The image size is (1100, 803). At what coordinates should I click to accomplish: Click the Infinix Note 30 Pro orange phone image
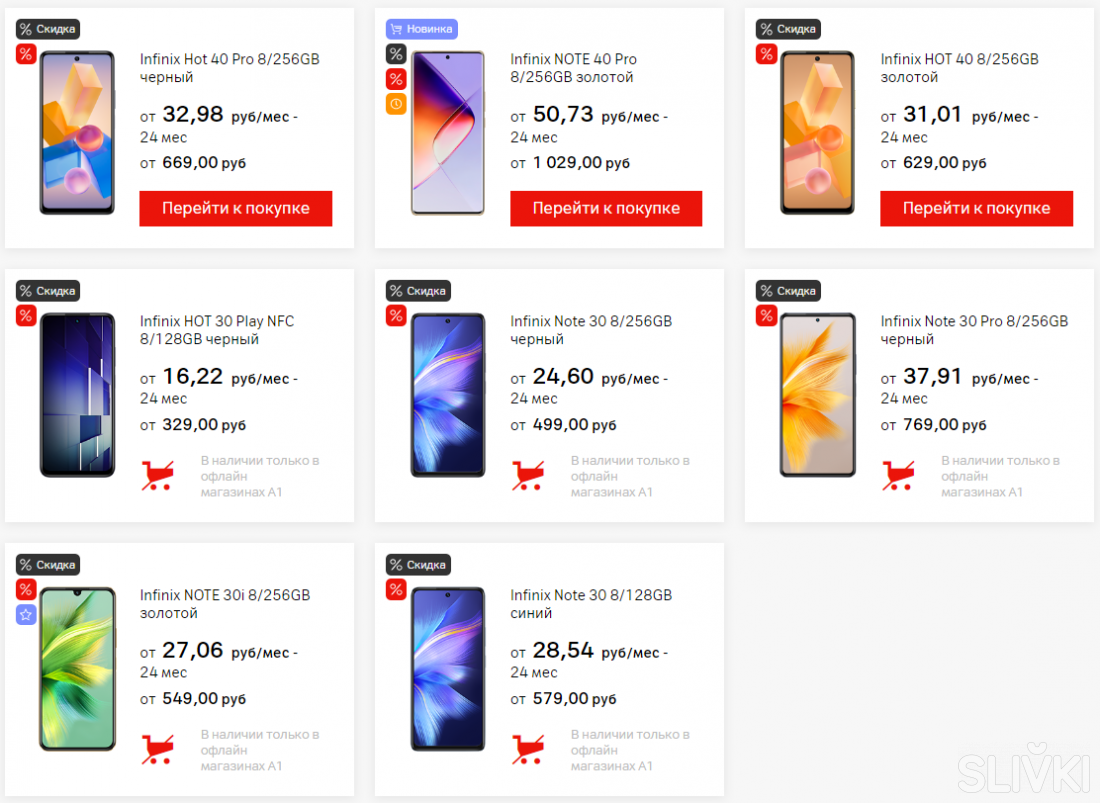pos(818,394)
